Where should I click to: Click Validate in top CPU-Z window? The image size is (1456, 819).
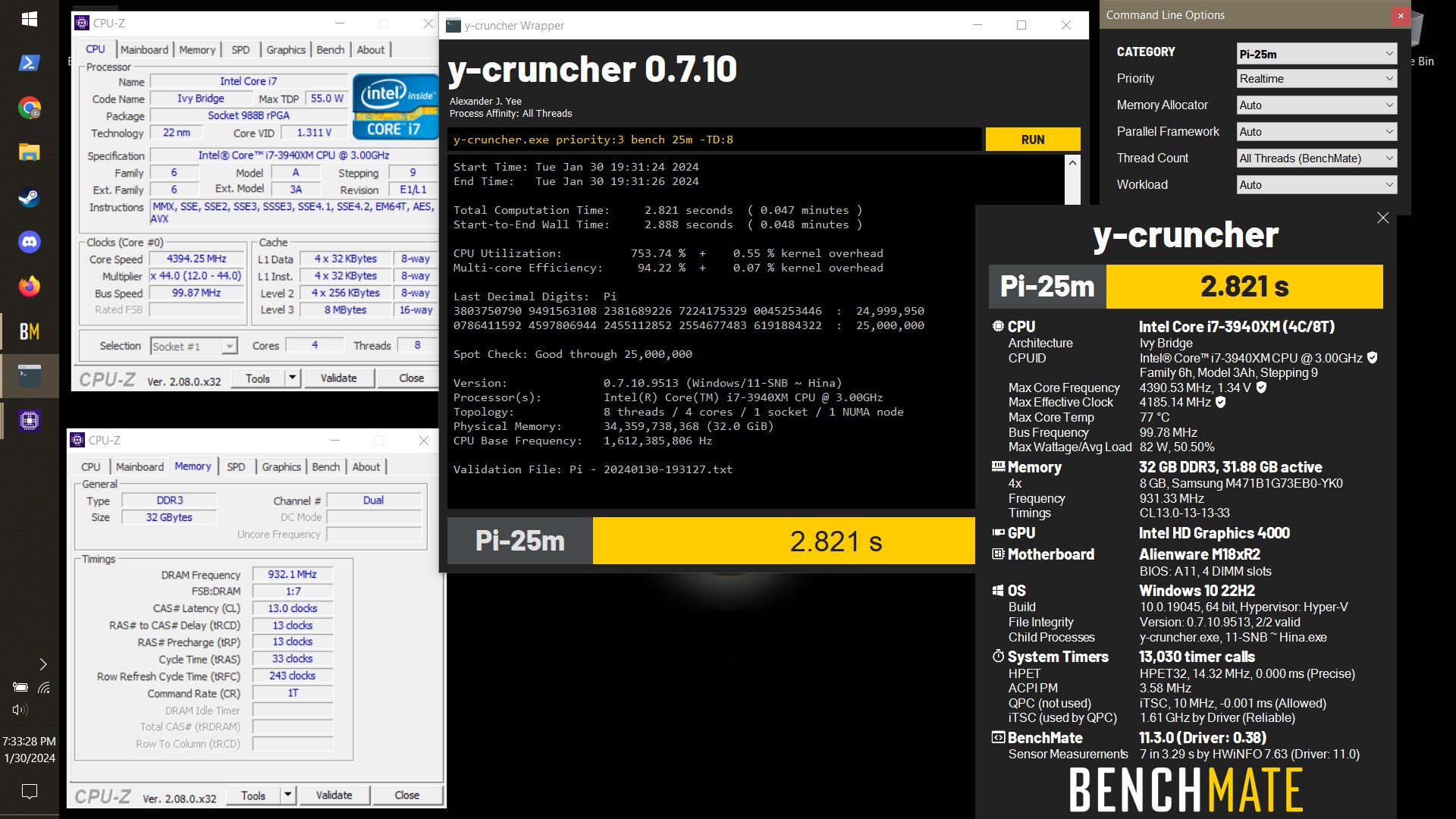(338, 378)
